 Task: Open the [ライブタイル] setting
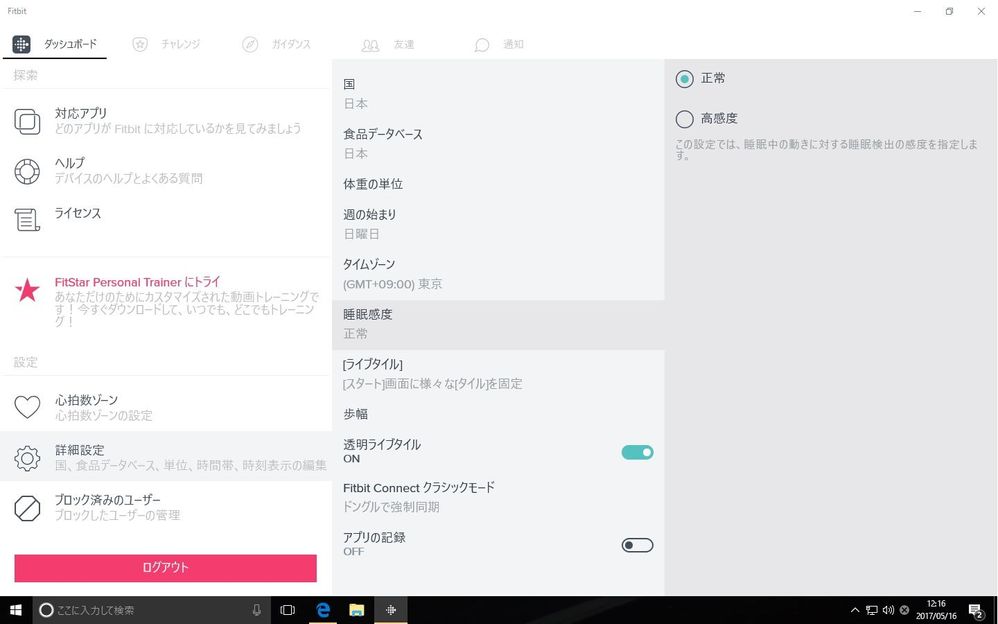[498, 374]
